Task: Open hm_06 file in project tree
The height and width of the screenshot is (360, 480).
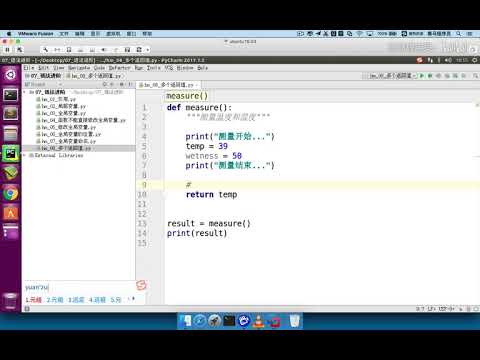Action: click(x=68, y=134)
